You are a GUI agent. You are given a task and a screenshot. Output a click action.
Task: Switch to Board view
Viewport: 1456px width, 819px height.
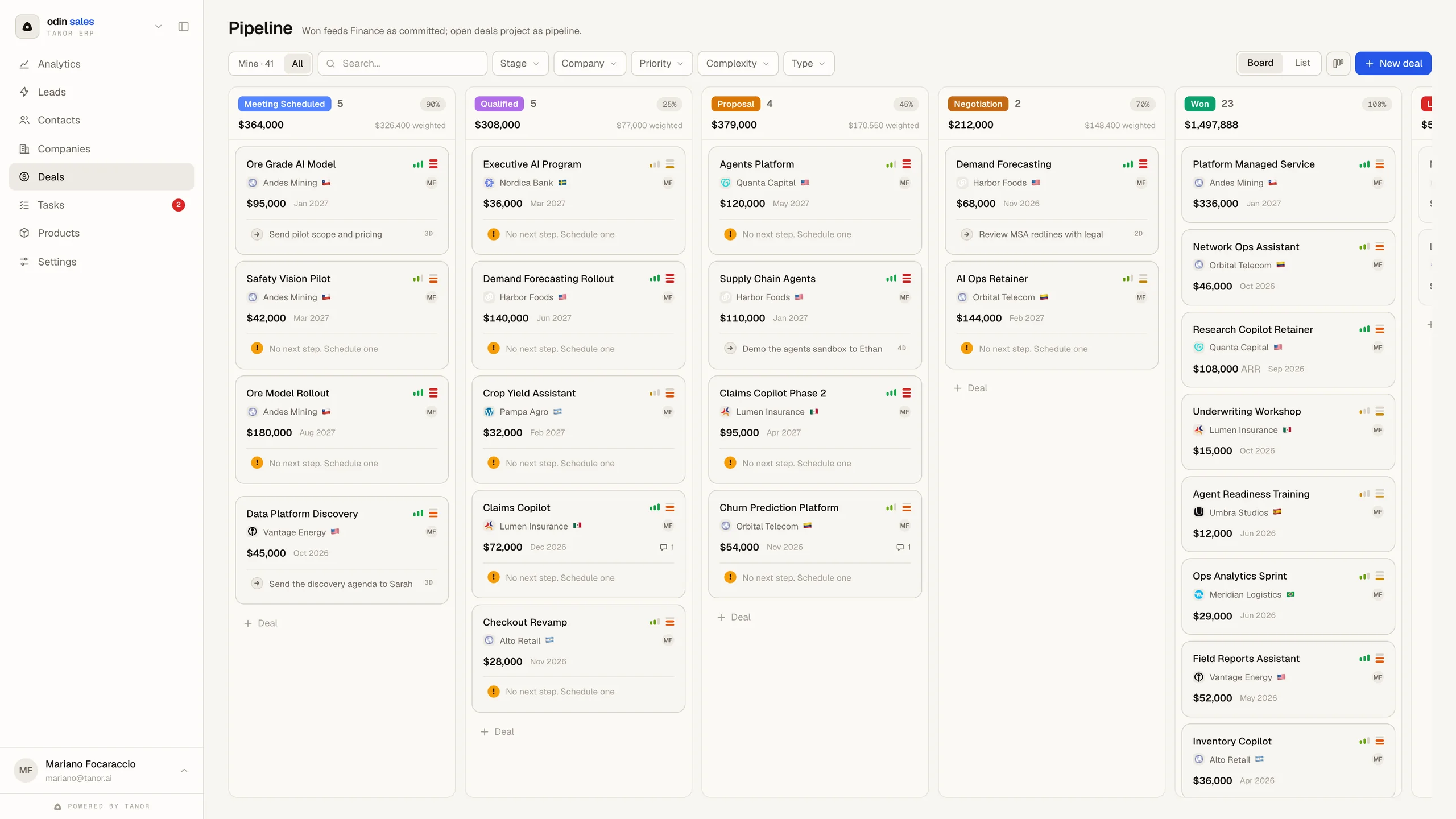pyautogui.click(x=1260, y=63)
